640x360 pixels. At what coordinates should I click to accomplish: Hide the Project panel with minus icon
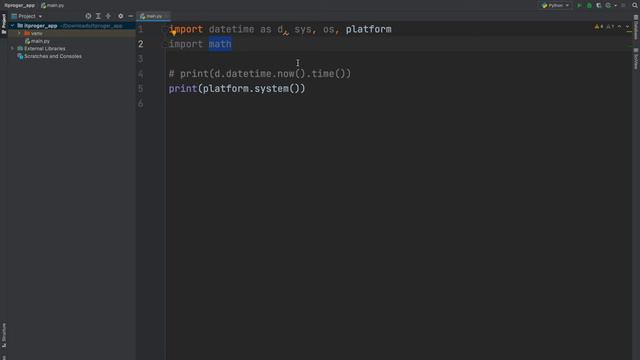point(130,16)
